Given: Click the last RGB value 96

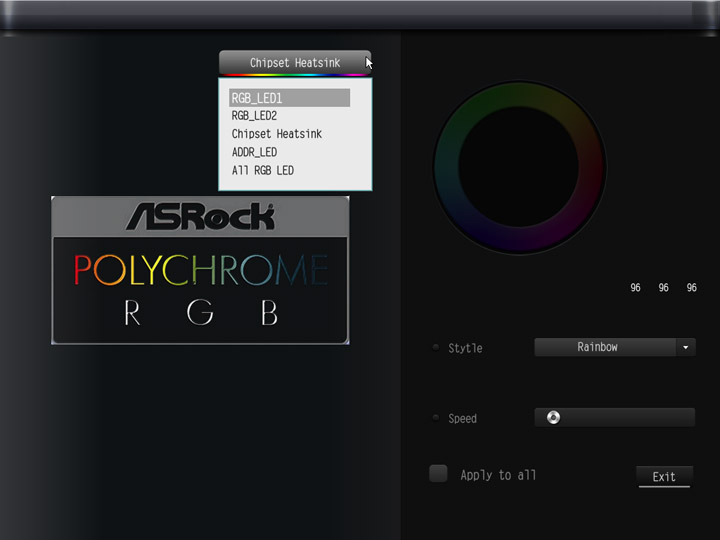Looking at the screenshot, I should click(x=692, y=287).
